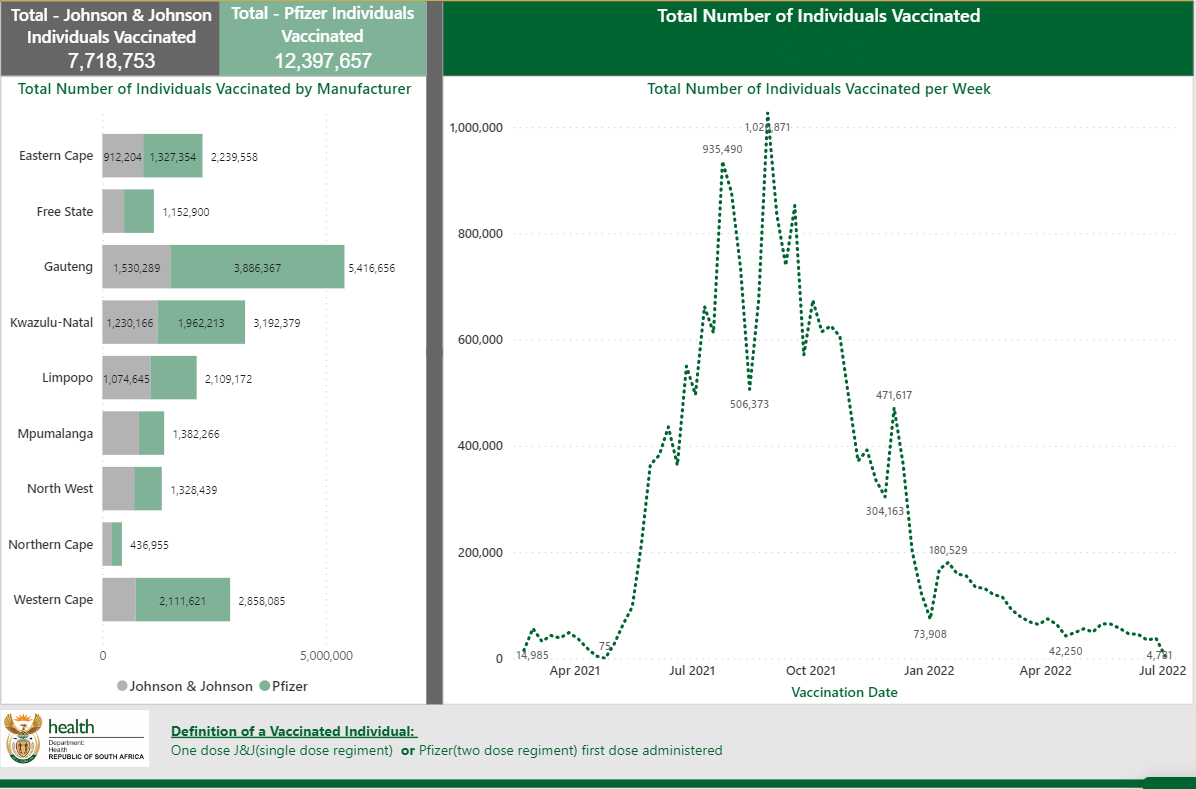Click the 'Total Number of Individuals Vaccinated by Manufacturer' title

(x=214, y=89)
